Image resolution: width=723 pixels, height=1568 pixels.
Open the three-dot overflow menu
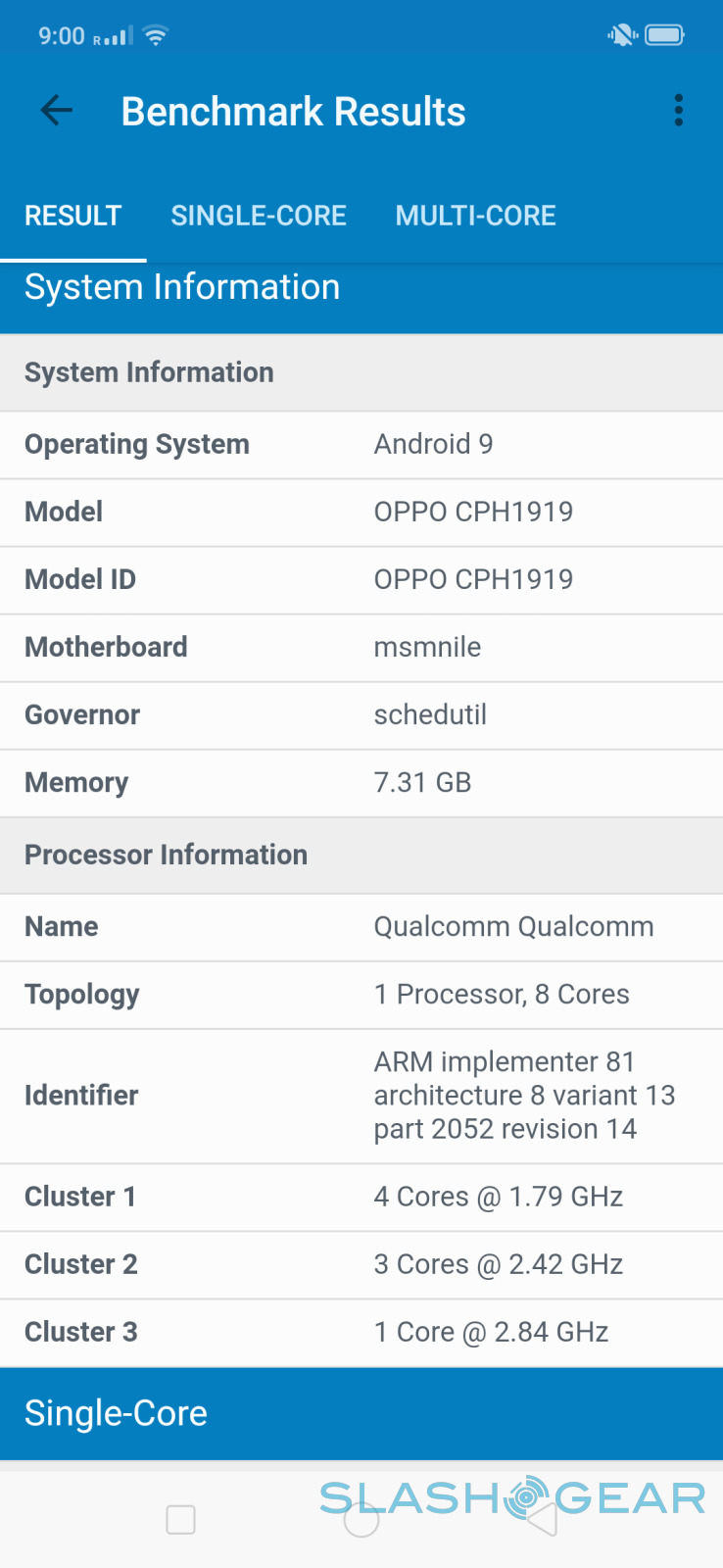(x=678, y=111)
